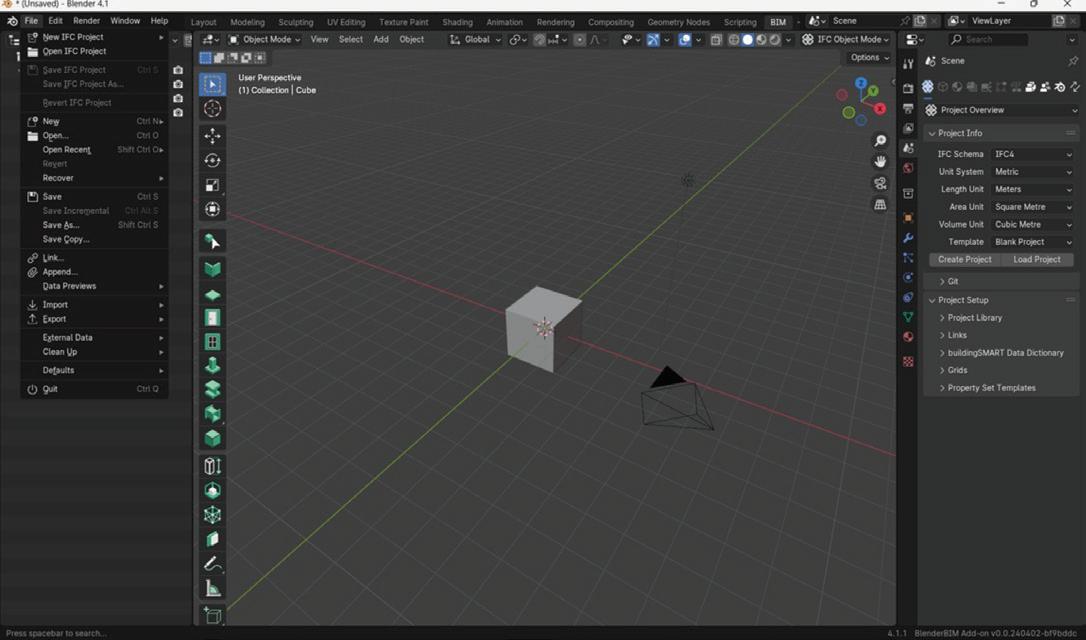The image size is (1086, 640).
Task: Open the Object Mode dropdown
Action: click(265, 39)
